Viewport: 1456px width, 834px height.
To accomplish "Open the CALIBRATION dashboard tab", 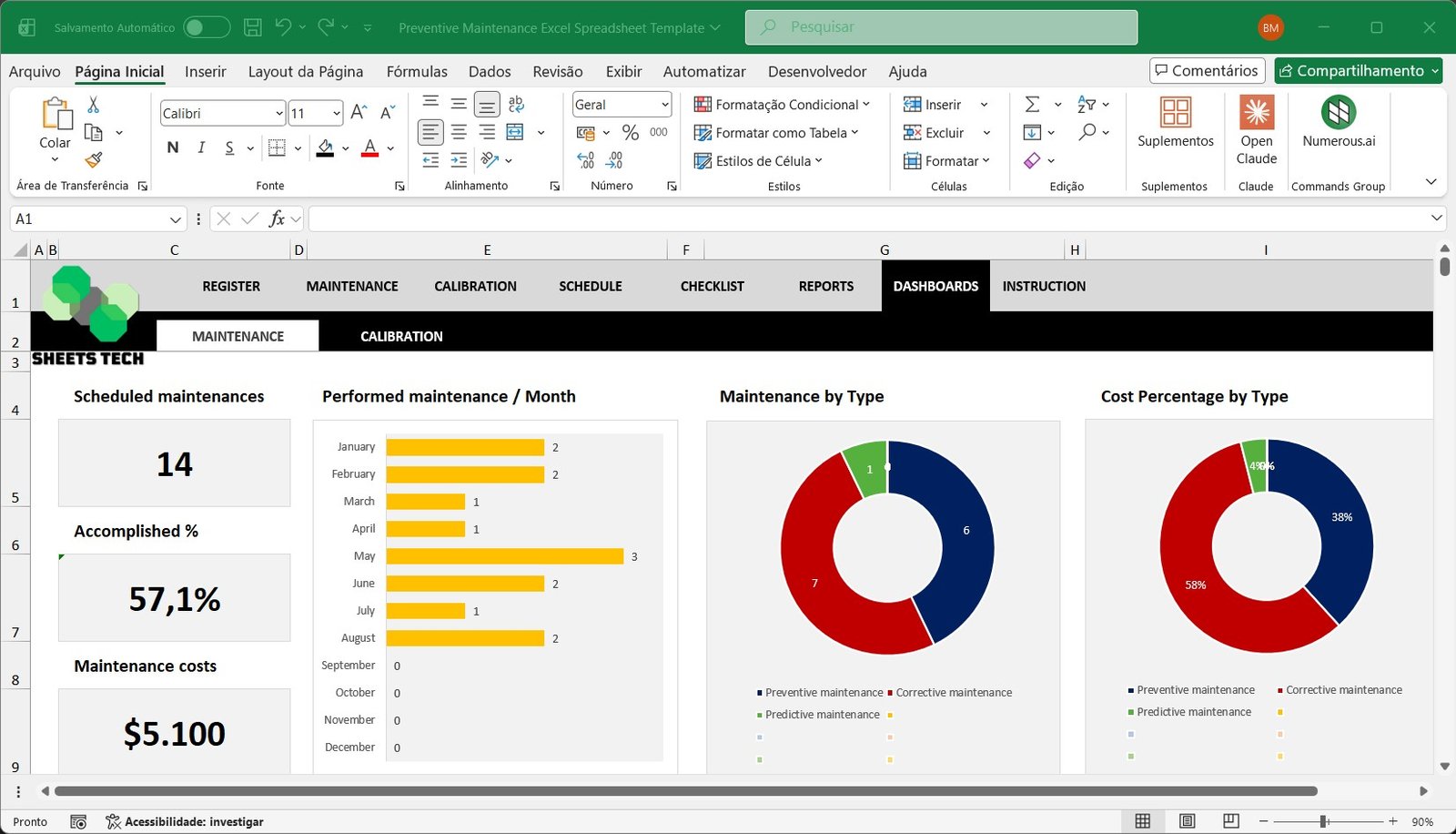I will [x=401, y=336].
